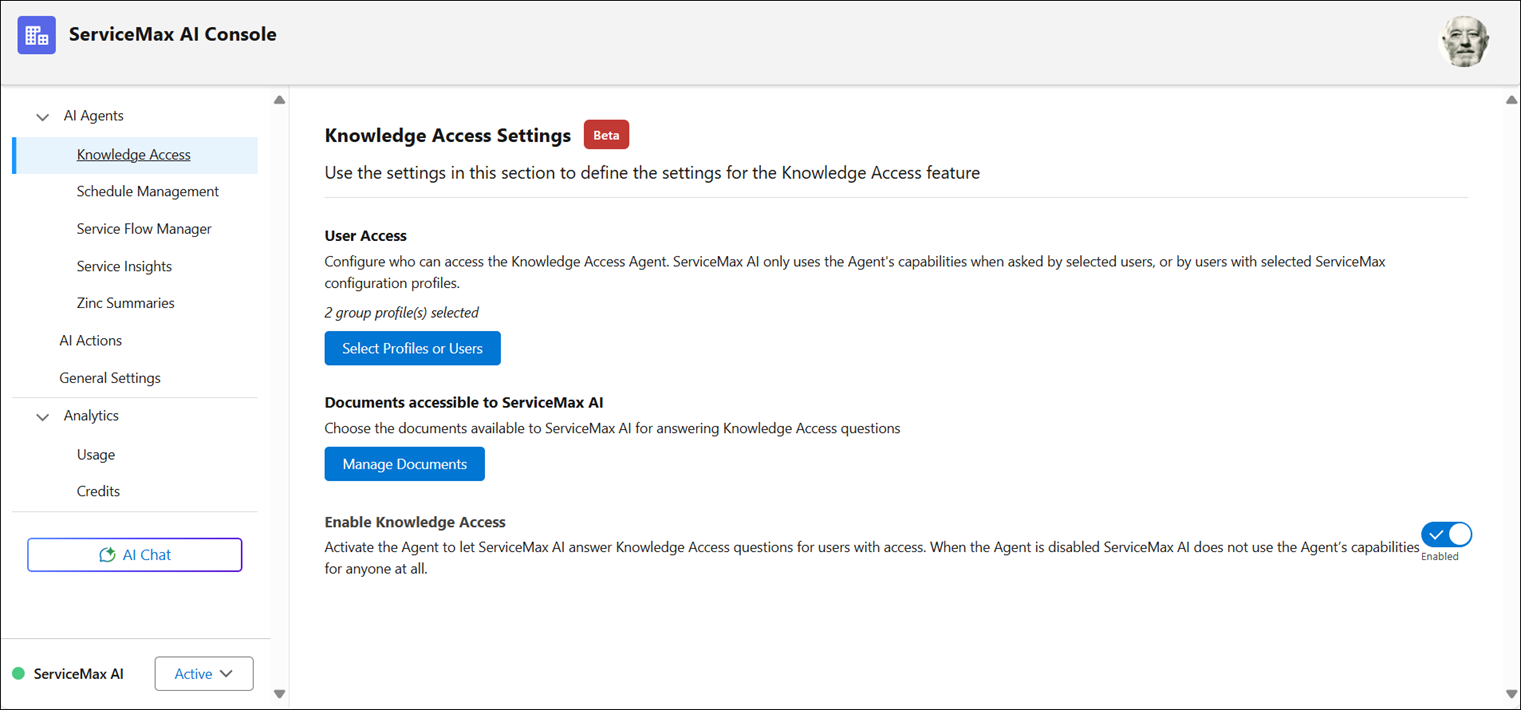Click the Analytics section label
Screen dimensions: 1521x710
91,416
